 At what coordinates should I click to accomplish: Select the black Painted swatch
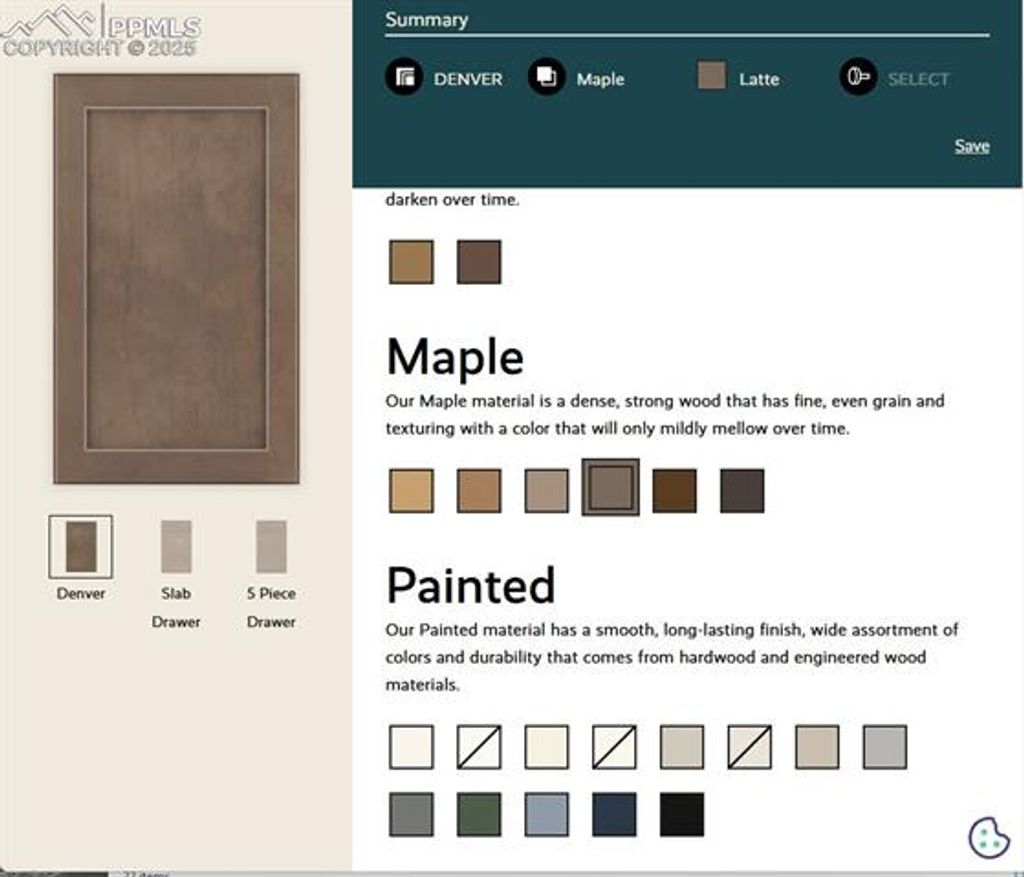click(x=682, y=815)
